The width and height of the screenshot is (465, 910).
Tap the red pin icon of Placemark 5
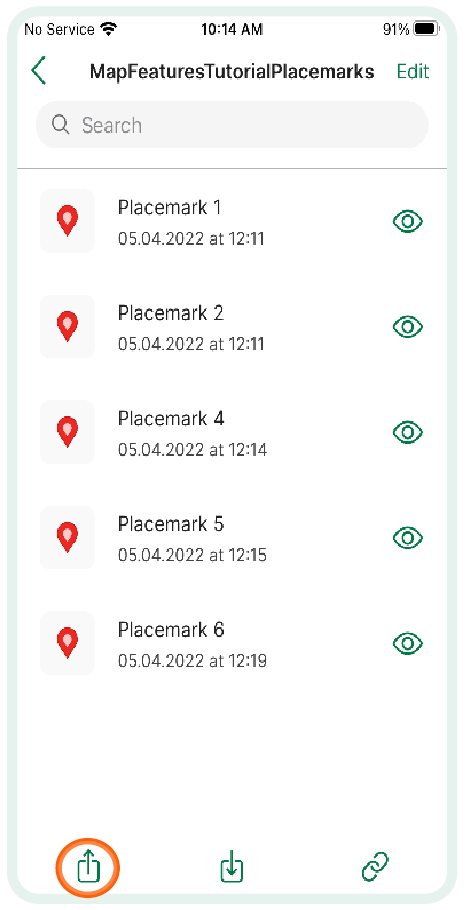click(x=67, y=537)
